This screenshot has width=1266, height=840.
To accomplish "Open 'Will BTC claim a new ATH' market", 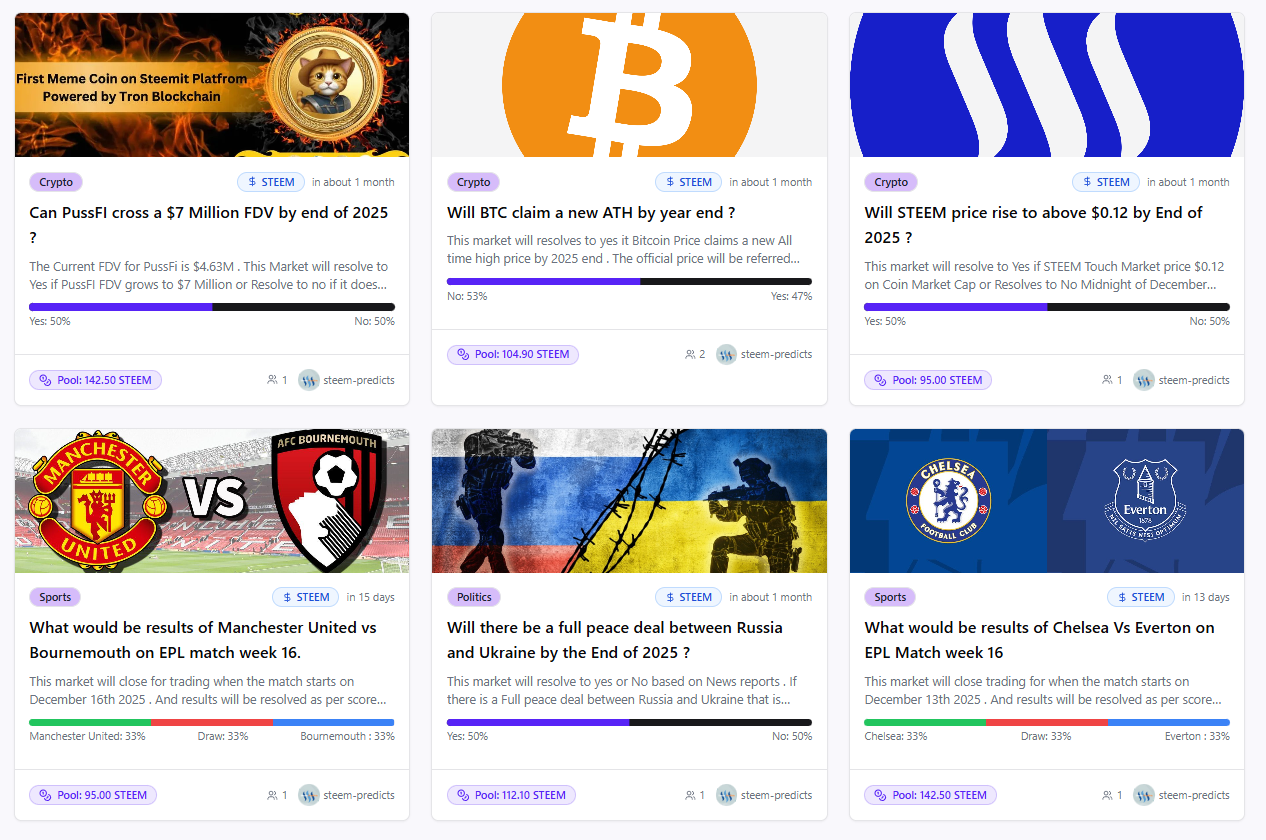I will coord(591,212).
